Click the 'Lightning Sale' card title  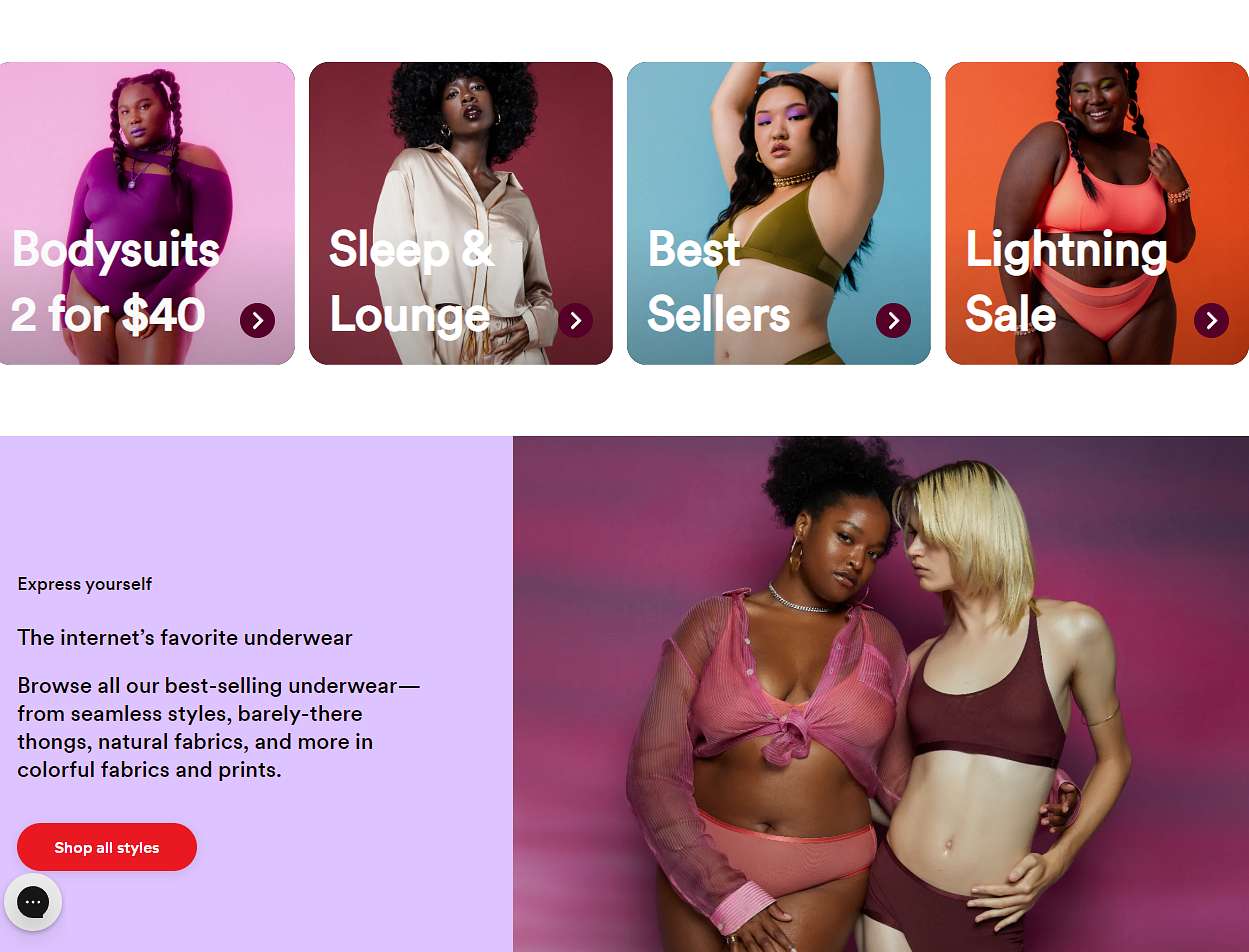(x=1066, y=282)
